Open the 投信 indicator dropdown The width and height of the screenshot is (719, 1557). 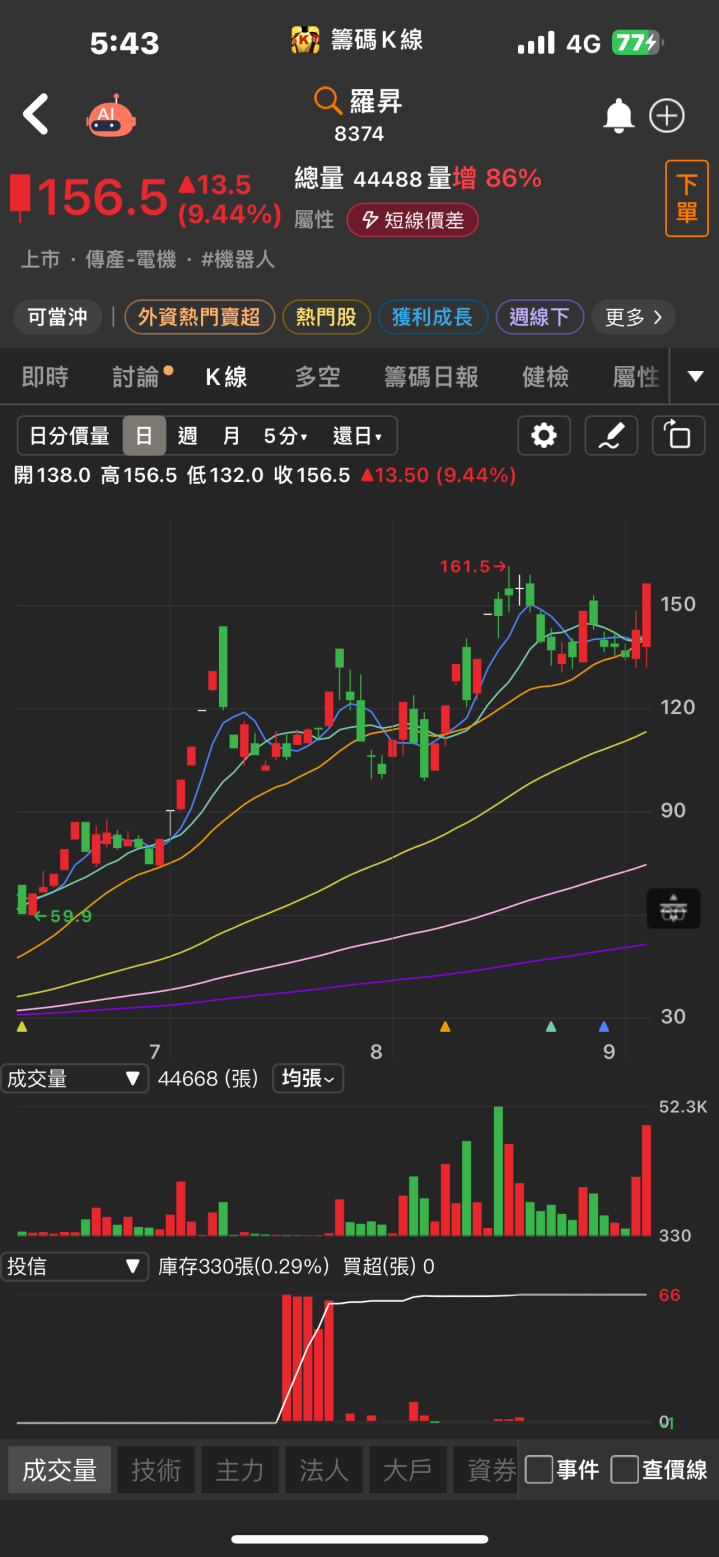click(x=75, y=1267)
